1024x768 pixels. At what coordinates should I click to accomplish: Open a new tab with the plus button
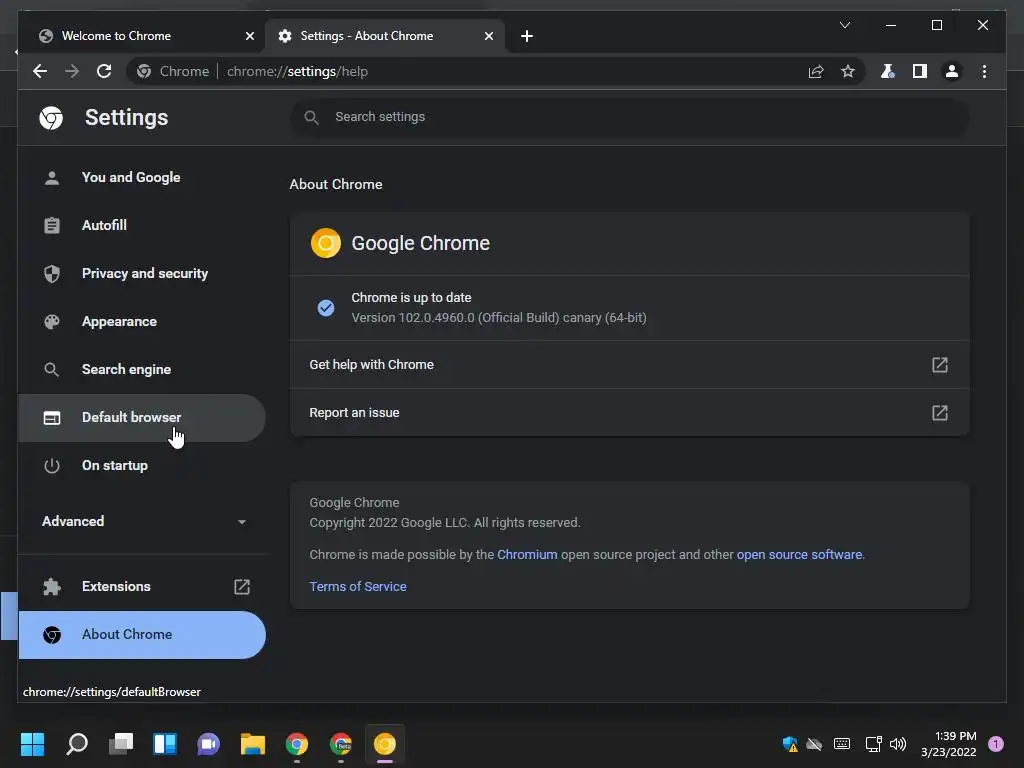(x=527, y=36)
